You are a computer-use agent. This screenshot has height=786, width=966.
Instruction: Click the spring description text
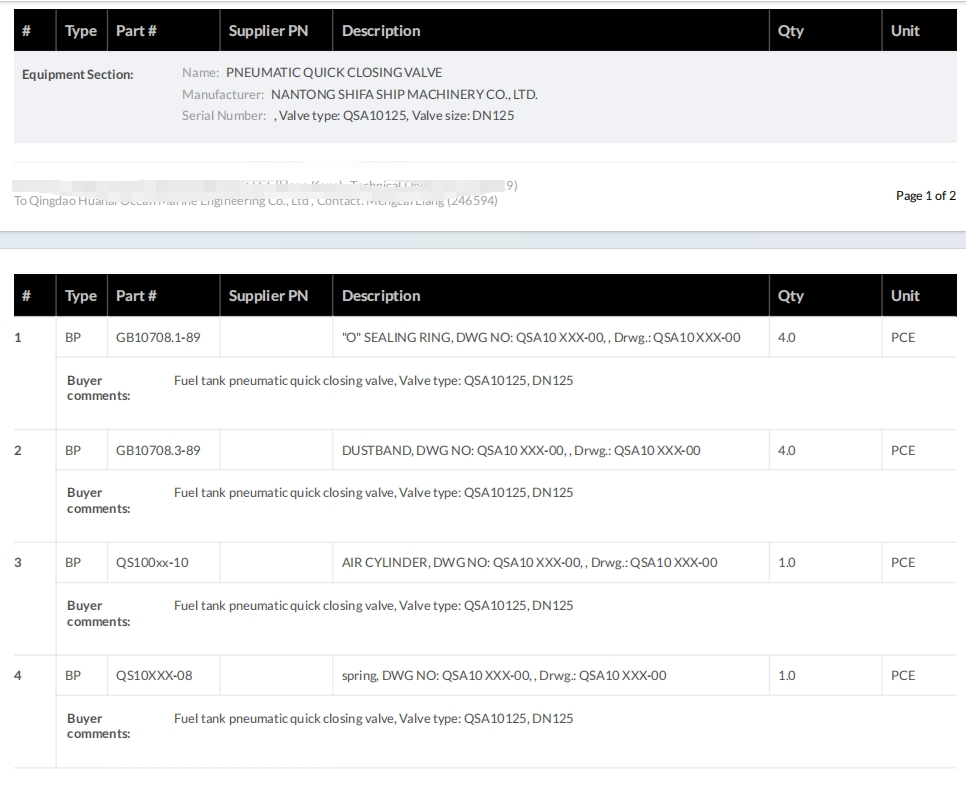pos(504,675)
